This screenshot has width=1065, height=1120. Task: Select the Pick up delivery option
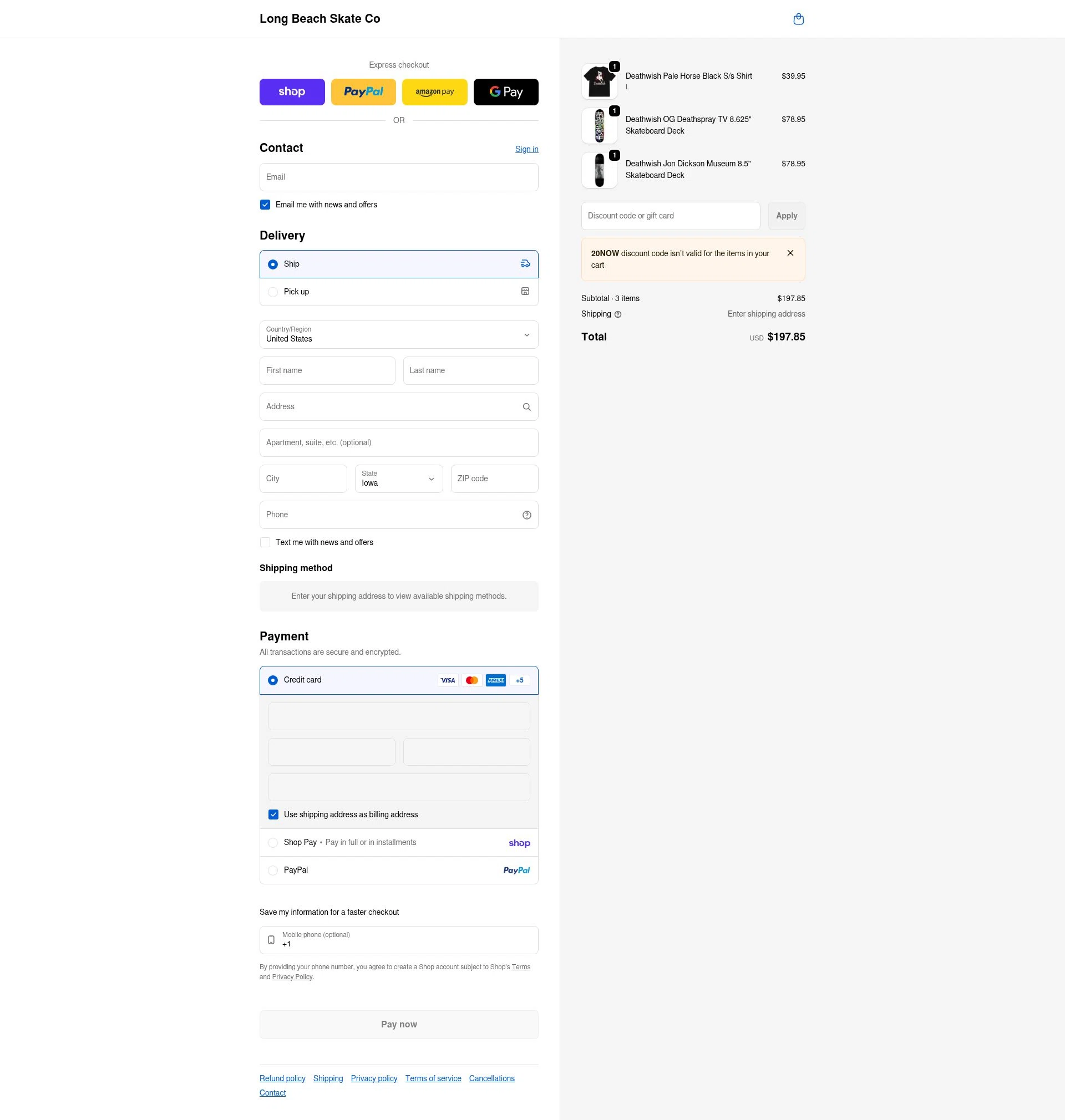click(x=272, y=291)
